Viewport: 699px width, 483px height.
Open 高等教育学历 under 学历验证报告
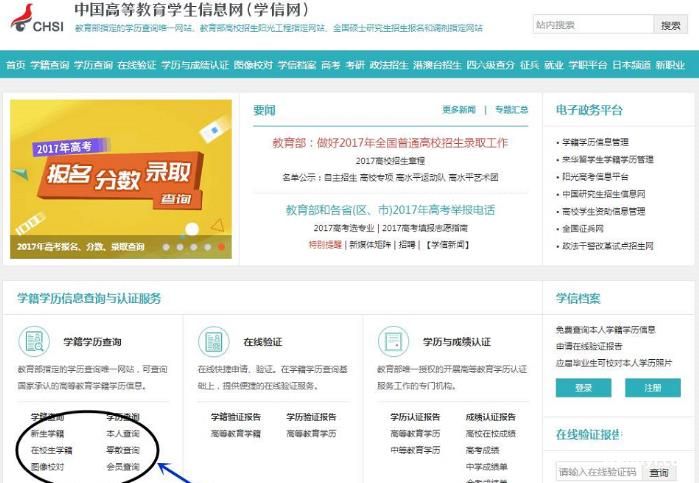tap(311, 433)
